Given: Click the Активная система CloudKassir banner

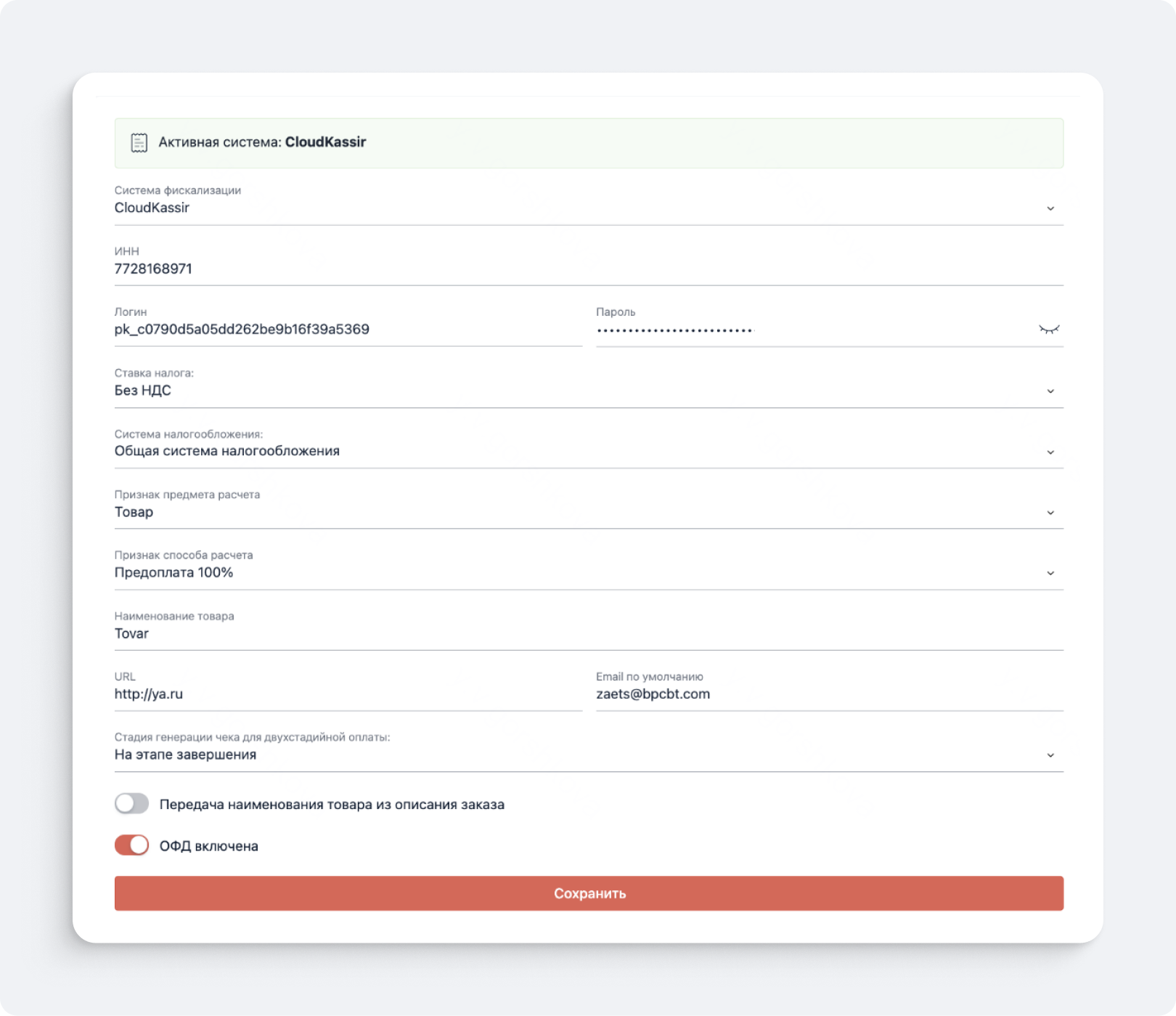Looking at the screenshot, I should [x=588, y=143].
